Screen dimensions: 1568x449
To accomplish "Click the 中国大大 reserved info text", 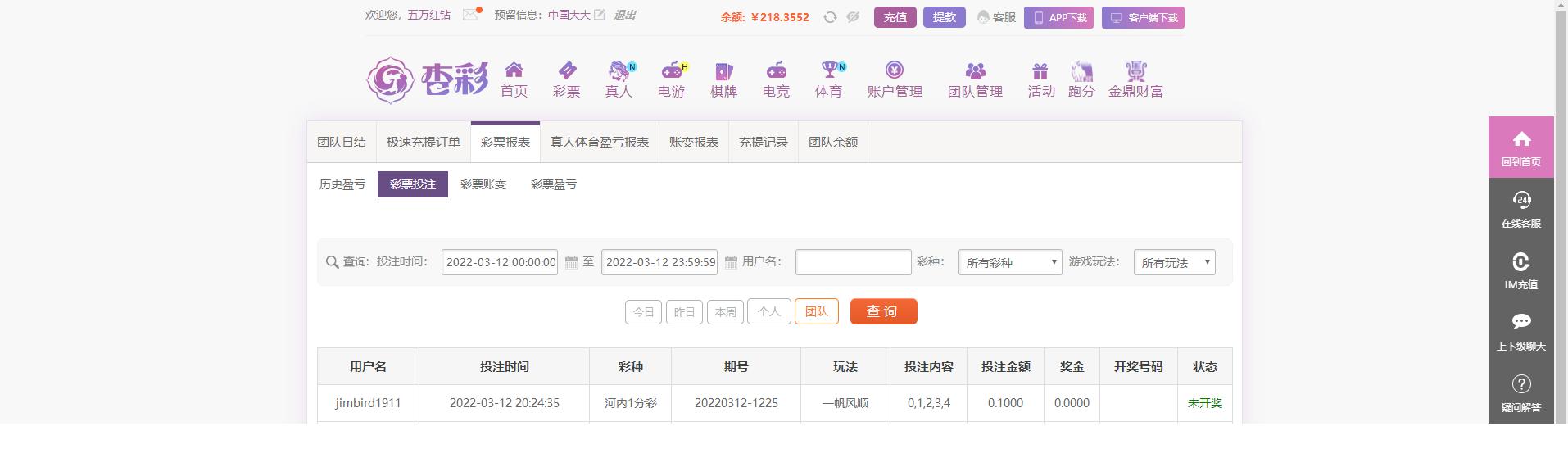I will (x=569, y=15).
